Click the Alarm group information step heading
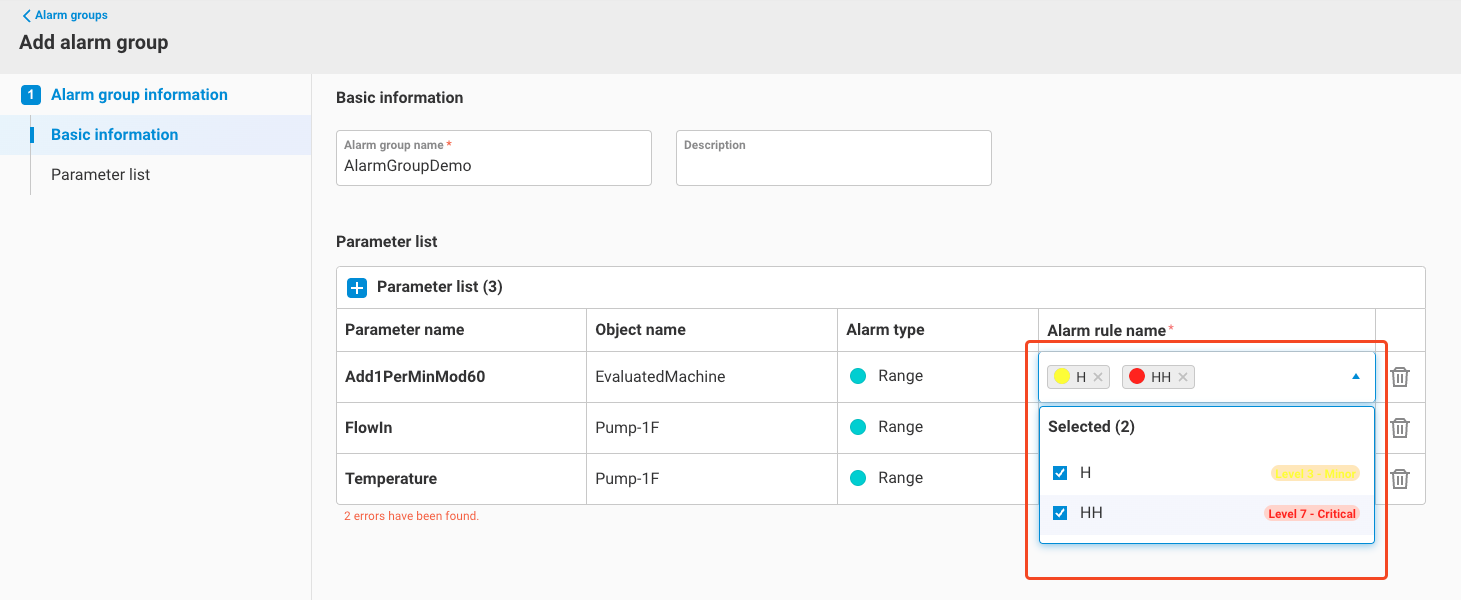Screen dimensions: 1461x600 click(x=139, y=95)
